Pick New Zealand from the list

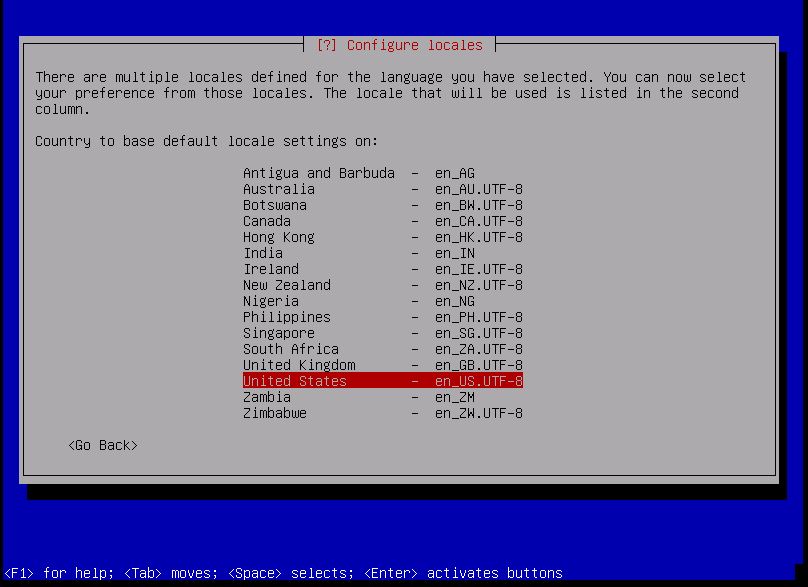[382, 285]
